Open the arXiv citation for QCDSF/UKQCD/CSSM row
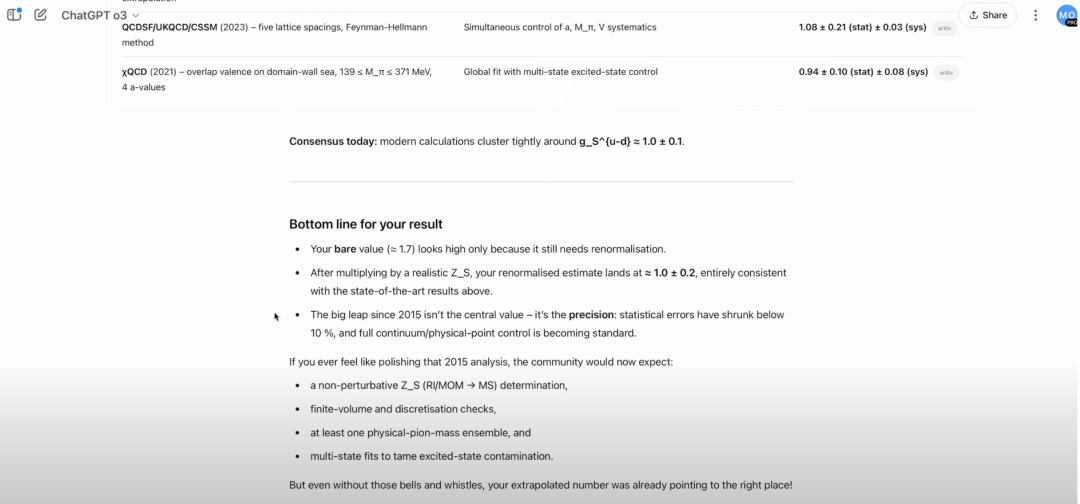The width and height of the screenshot is (1080, 504). coord(944,28)
